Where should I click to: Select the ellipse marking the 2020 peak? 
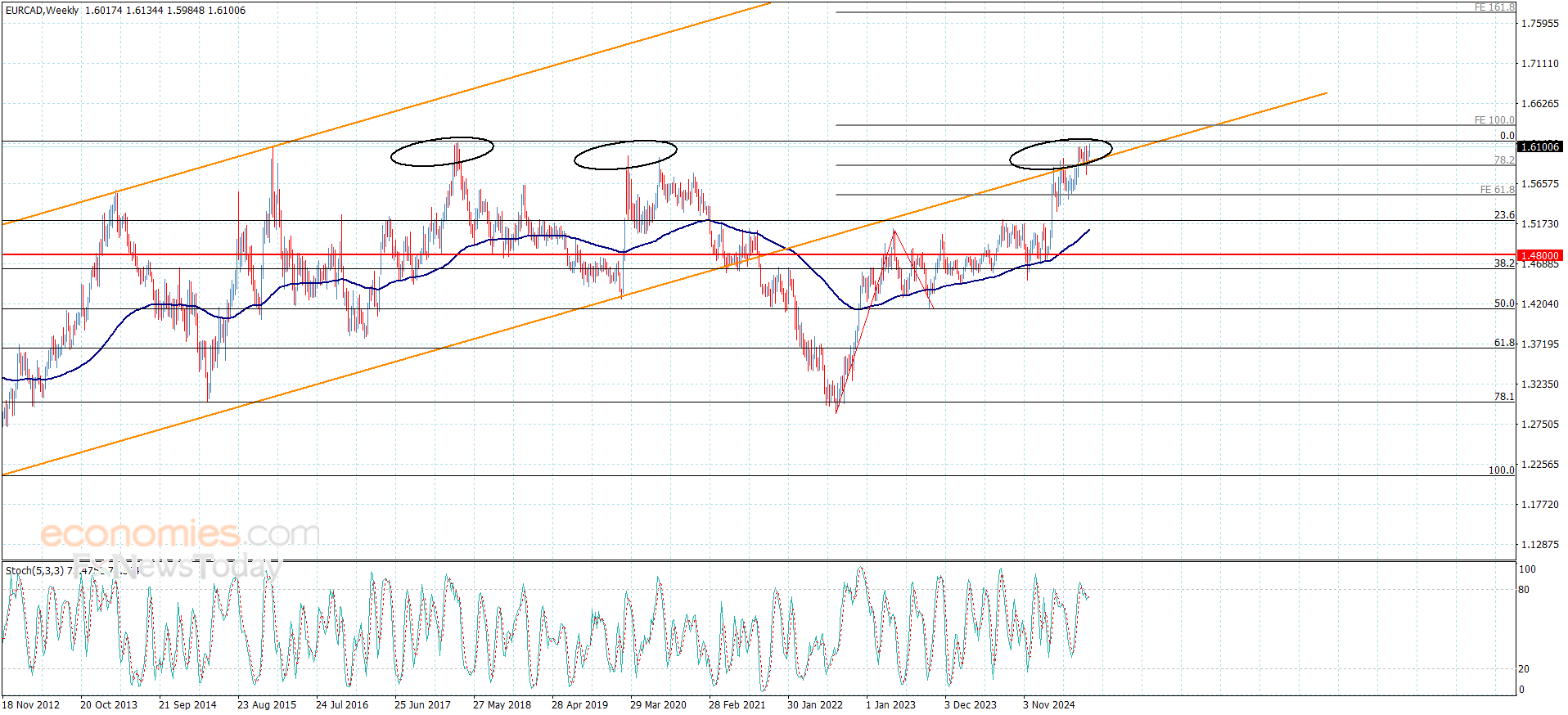[625, 155]
